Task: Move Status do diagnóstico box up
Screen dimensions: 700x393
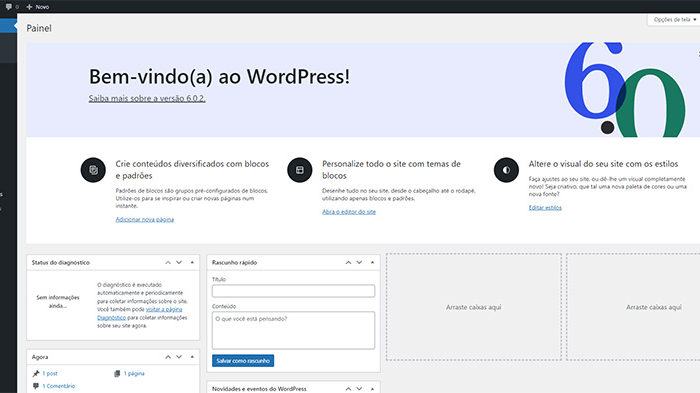Action: 168,263
